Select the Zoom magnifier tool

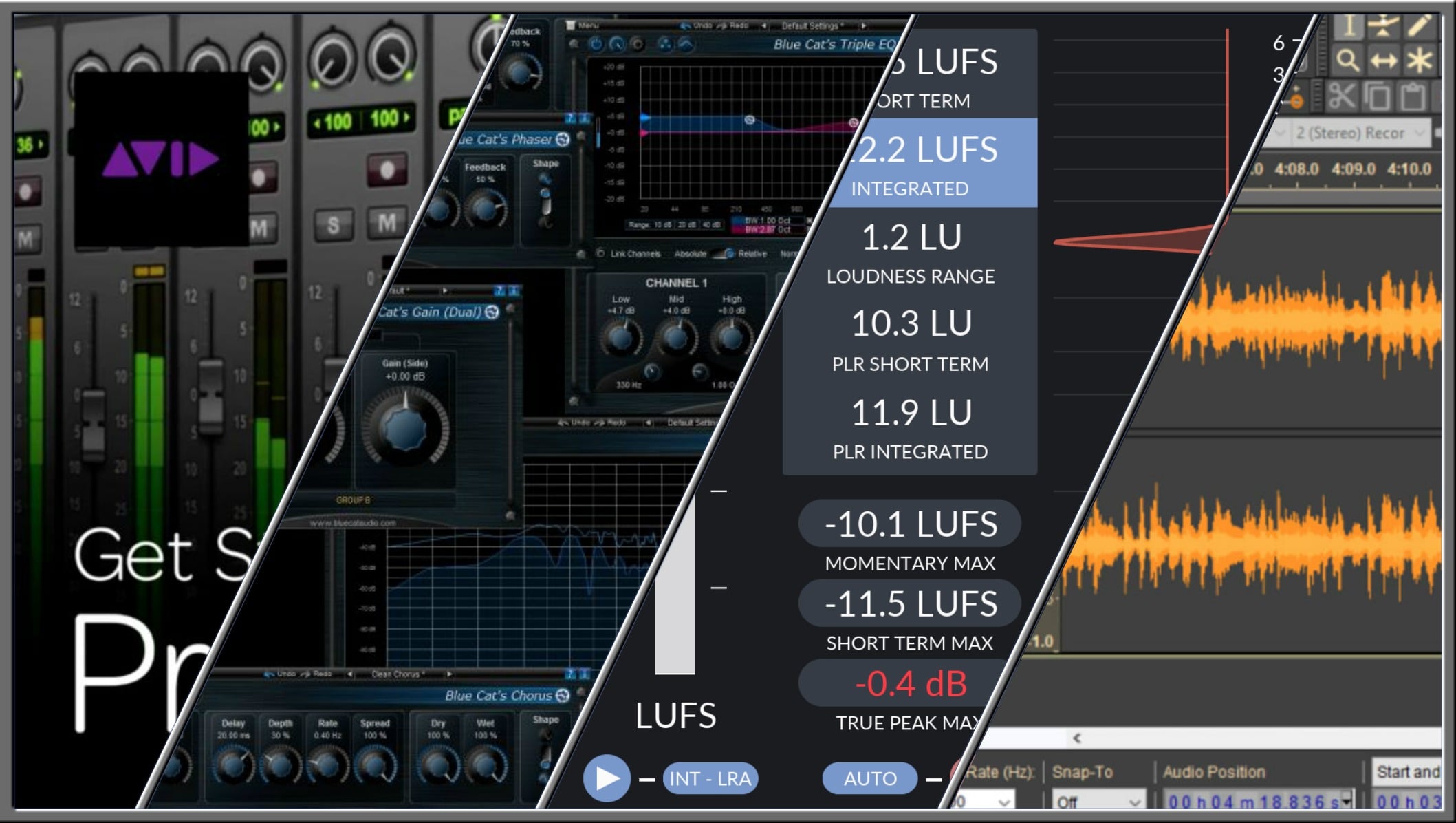pos(1348,61)
